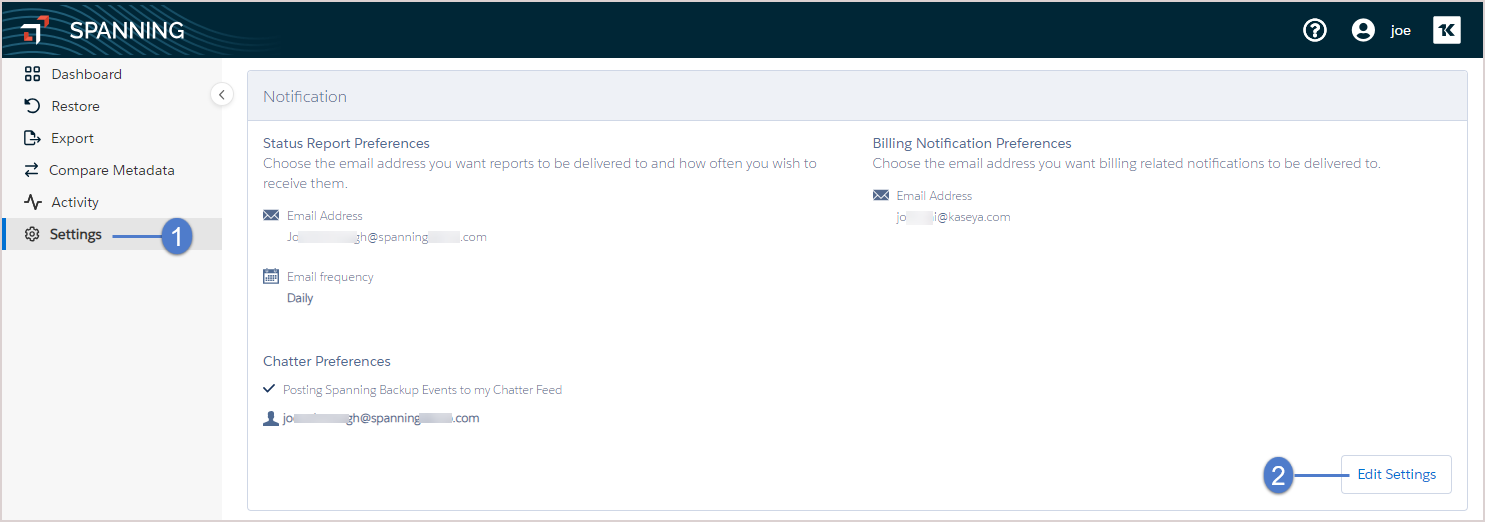Click the joe username in the header
The height and width of the screenshot is (522, 1485).
pos(1400,31)
